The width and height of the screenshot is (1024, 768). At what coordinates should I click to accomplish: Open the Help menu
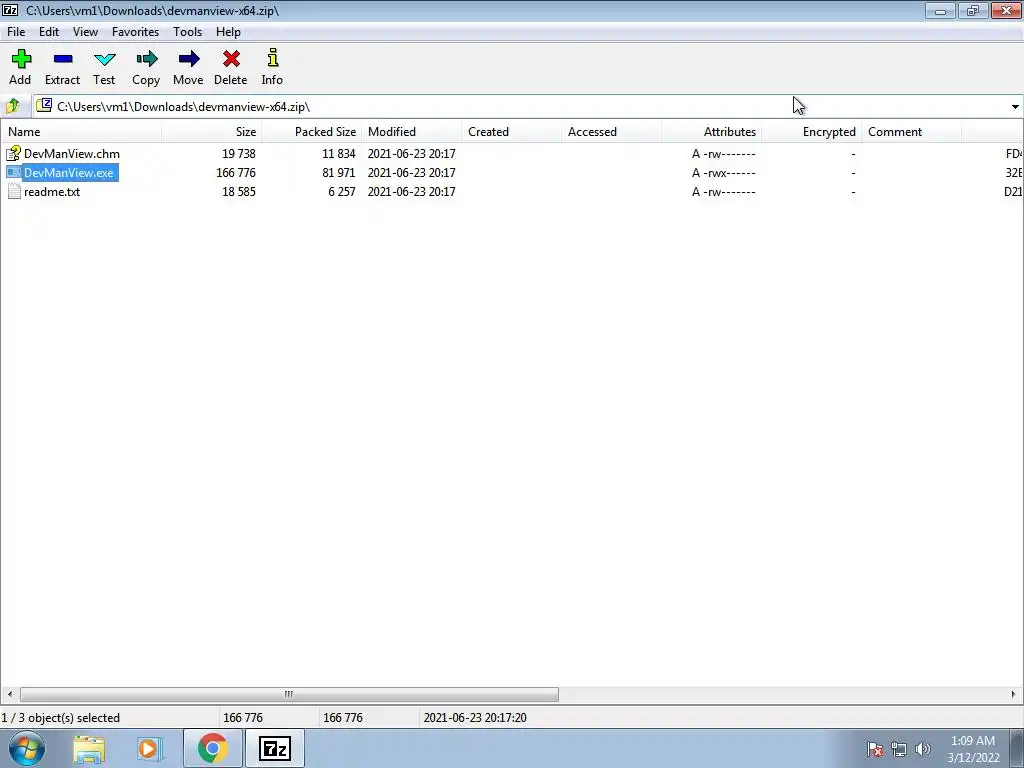229,31
